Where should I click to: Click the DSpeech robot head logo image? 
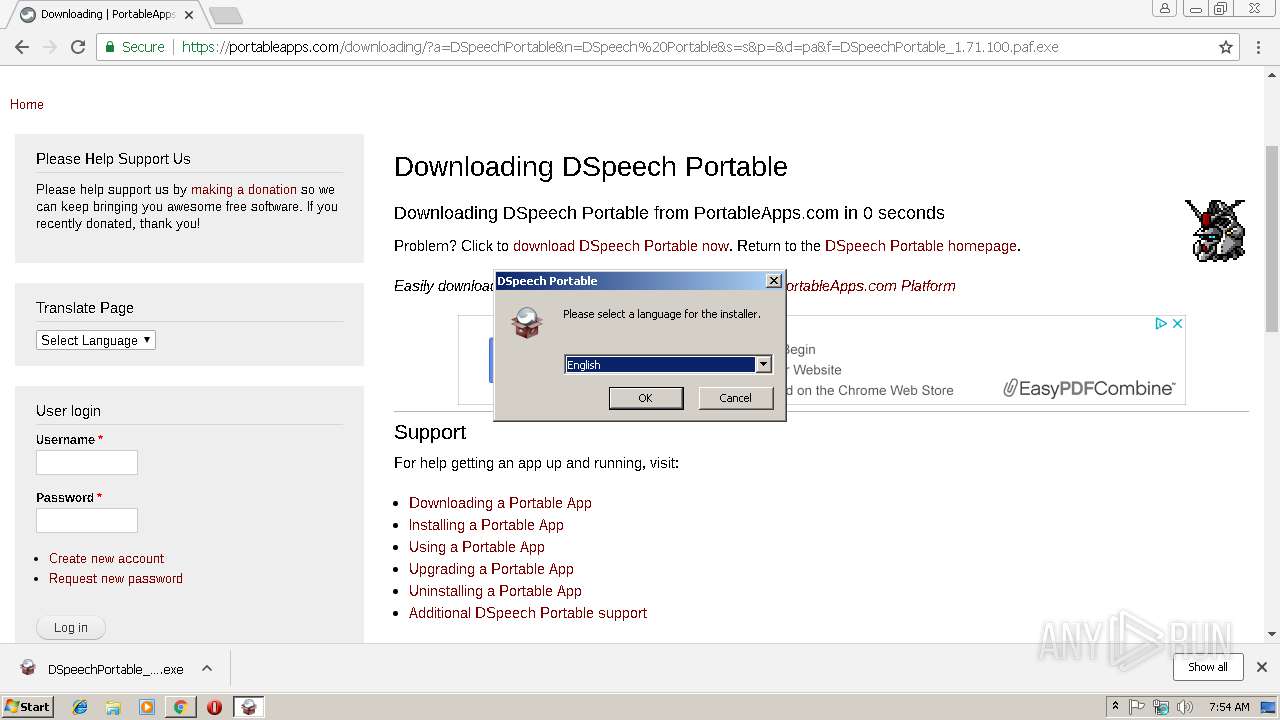[x=1215, y=230]
